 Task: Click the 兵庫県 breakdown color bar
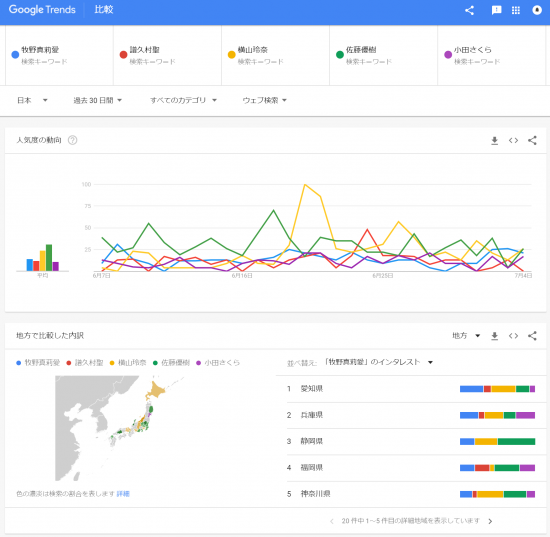(x=497, y=415)
